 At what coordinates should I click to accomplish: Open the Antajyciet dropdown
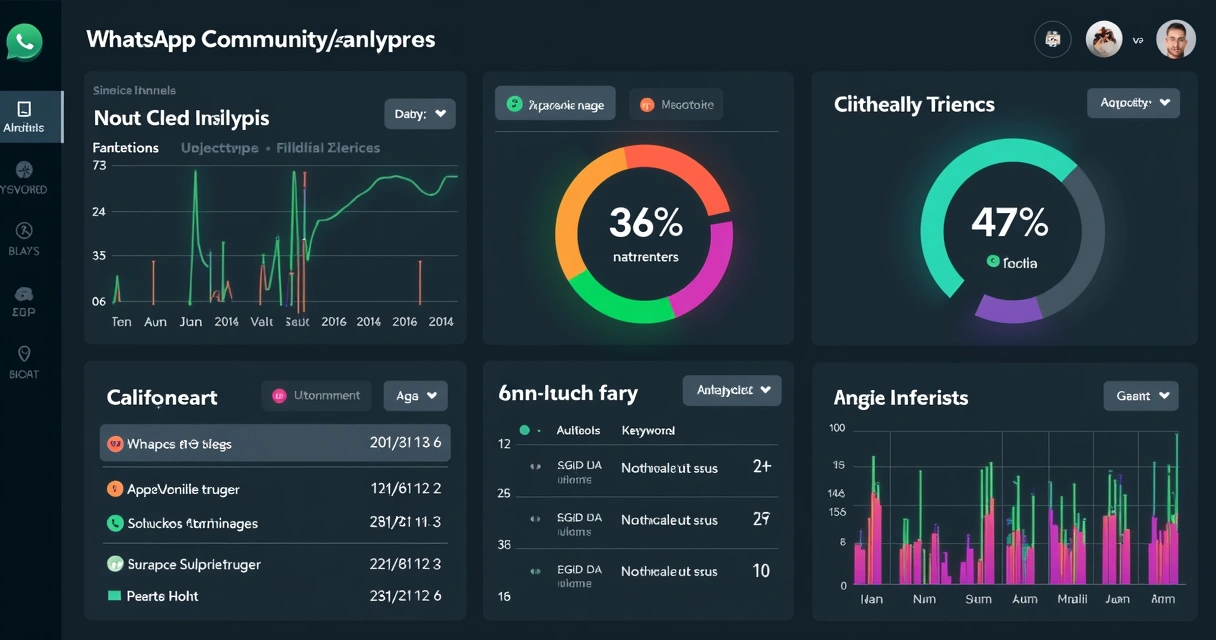click(732, 390)
